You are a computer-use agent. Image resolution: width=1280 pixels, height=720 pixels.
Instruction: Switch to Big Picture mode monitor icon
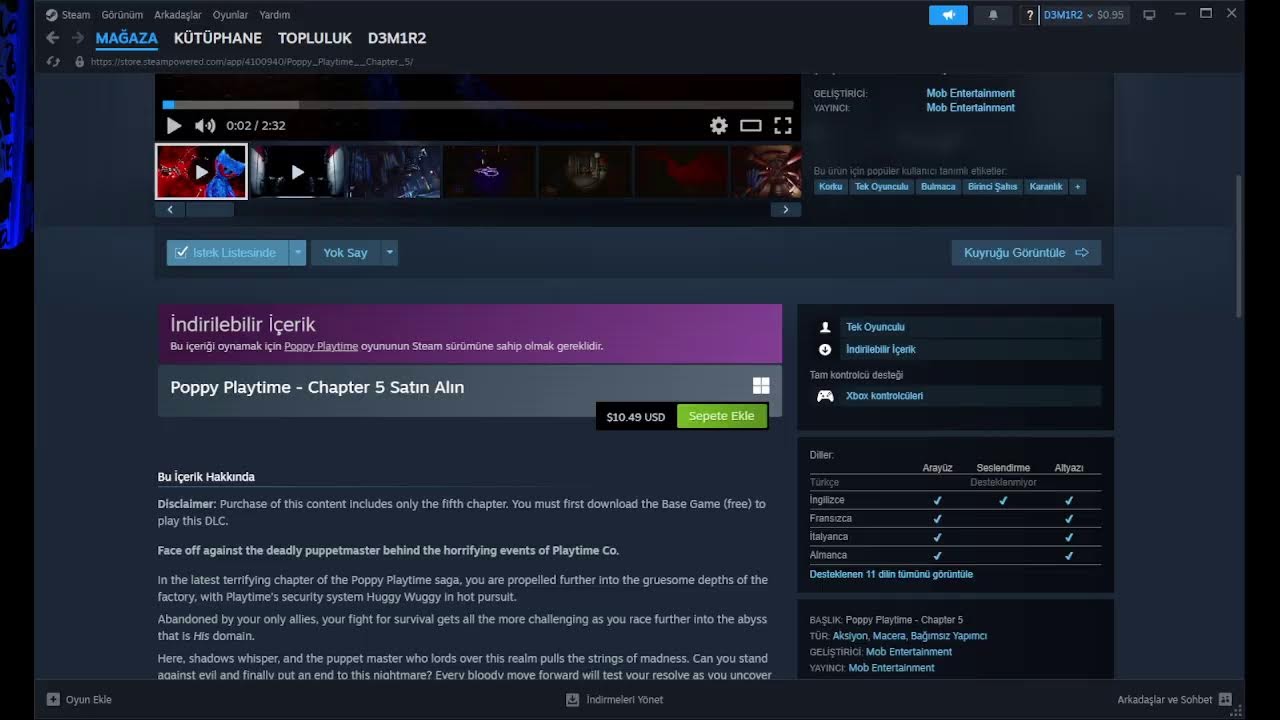(x=1150, y=15)
